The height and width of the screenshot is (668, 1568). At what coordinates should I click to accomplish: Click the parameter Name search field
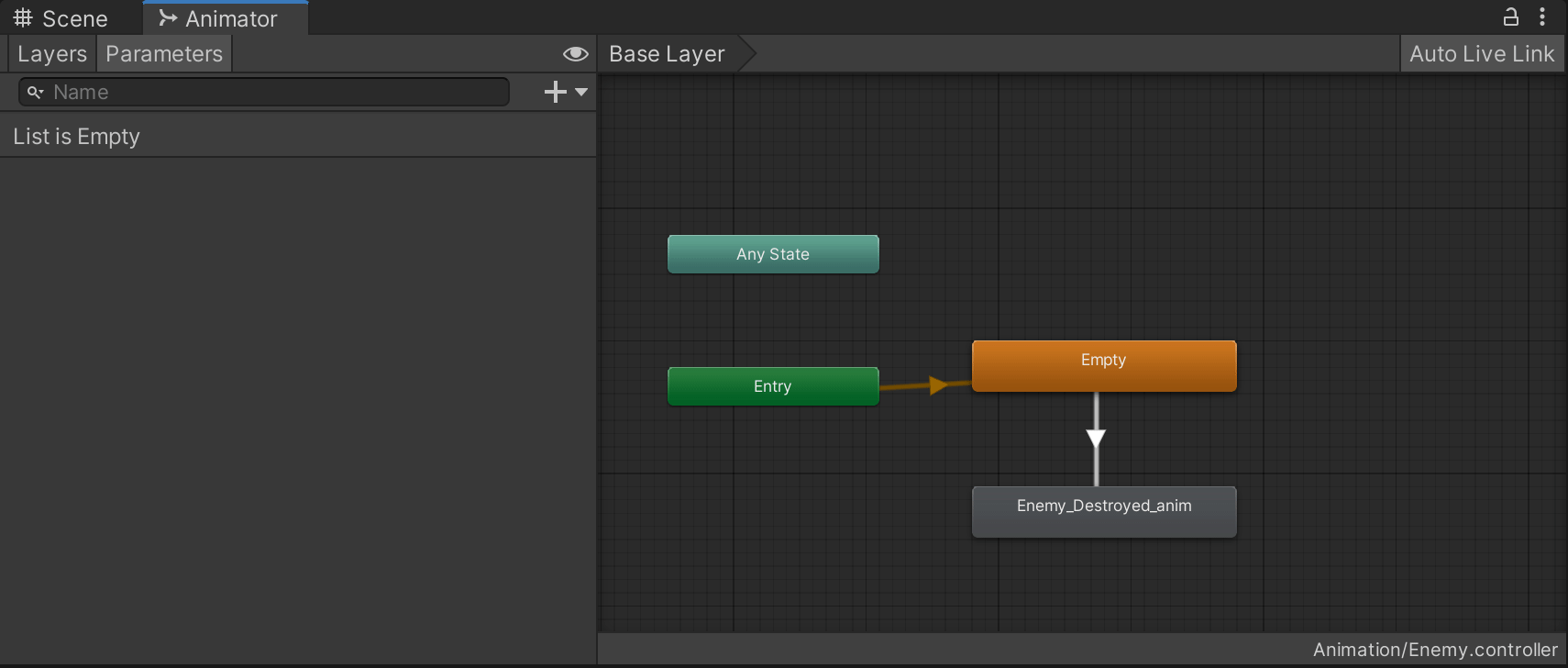click(264, 92)
